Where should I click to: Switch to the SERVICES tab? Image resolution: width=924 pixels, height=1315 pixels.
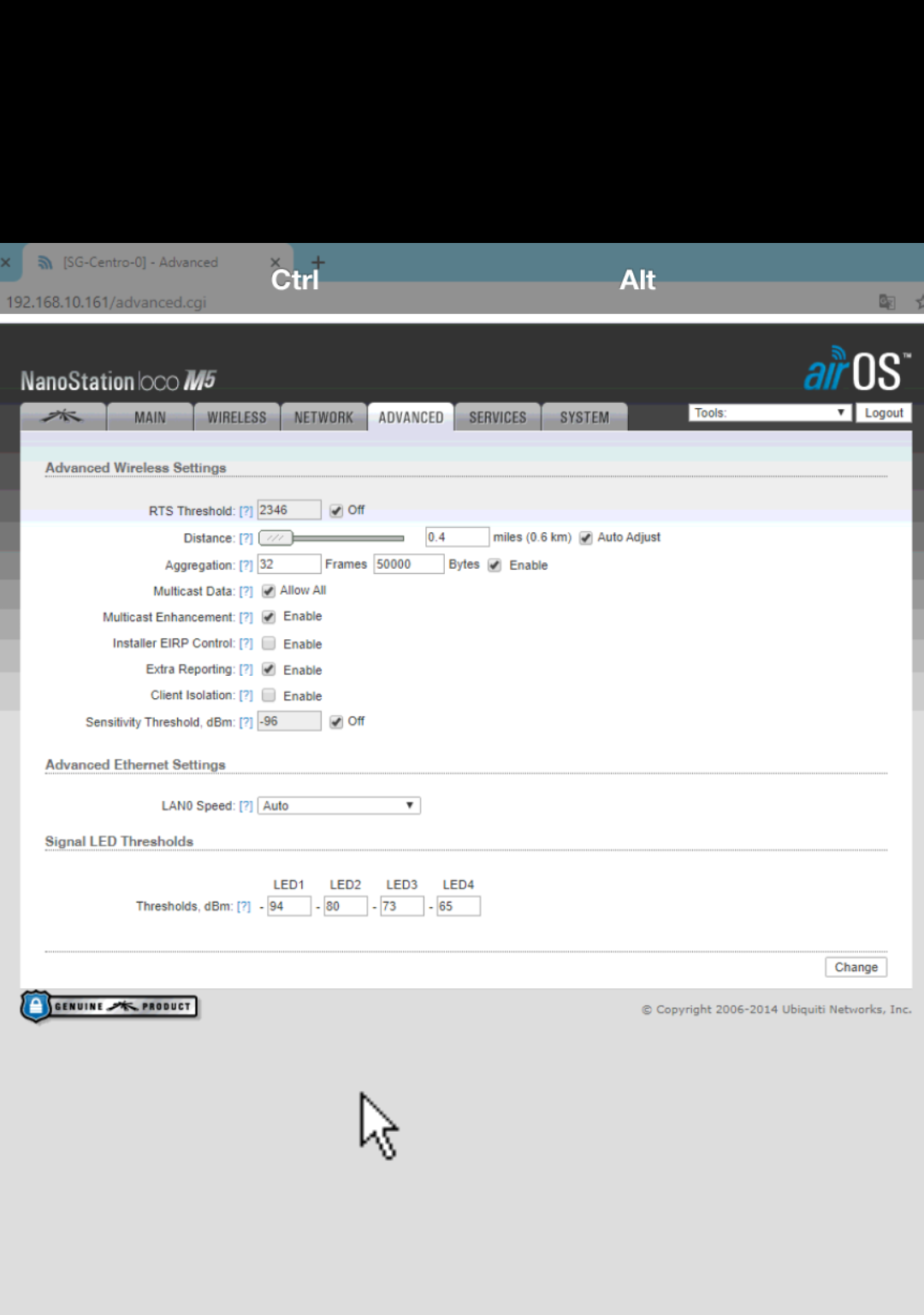[498, 417]
